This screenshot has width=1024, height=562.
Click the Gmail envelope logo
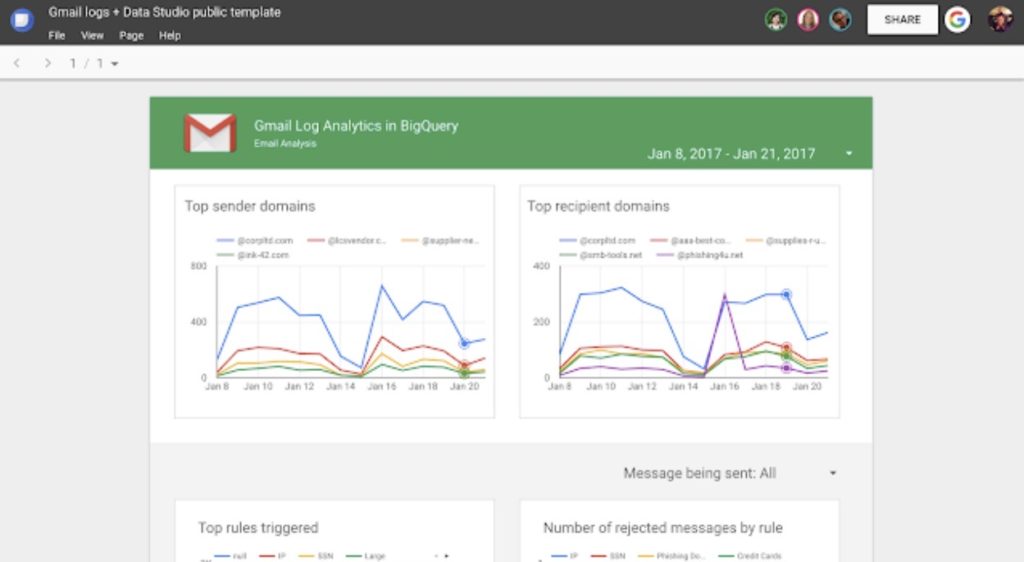coord(210,133)
